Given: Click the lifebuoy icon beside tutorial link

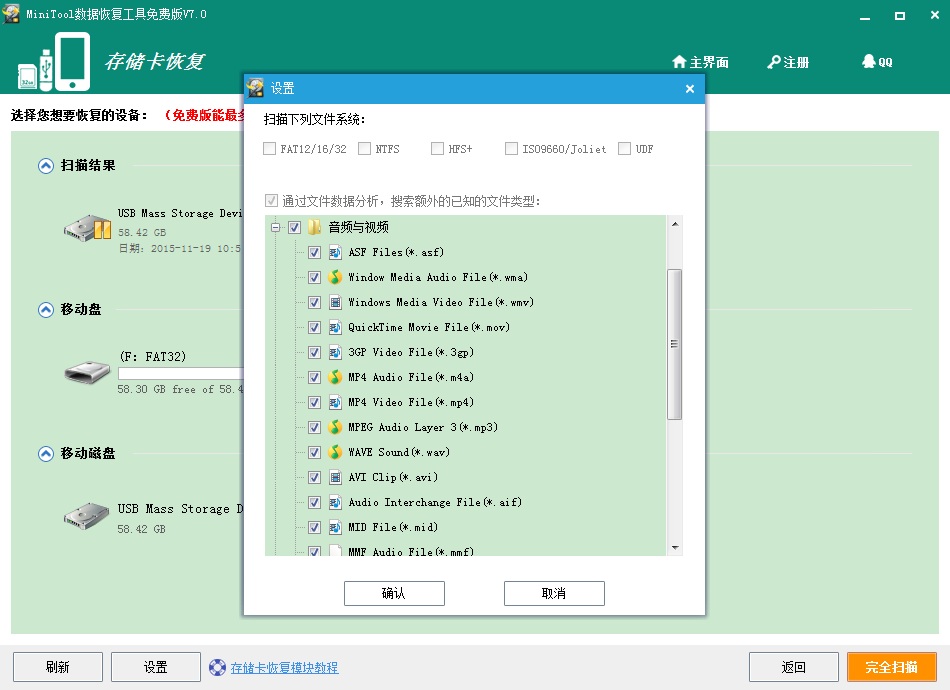Looking at the screenshot, I should pyautogui.click(x=218, y=668).
